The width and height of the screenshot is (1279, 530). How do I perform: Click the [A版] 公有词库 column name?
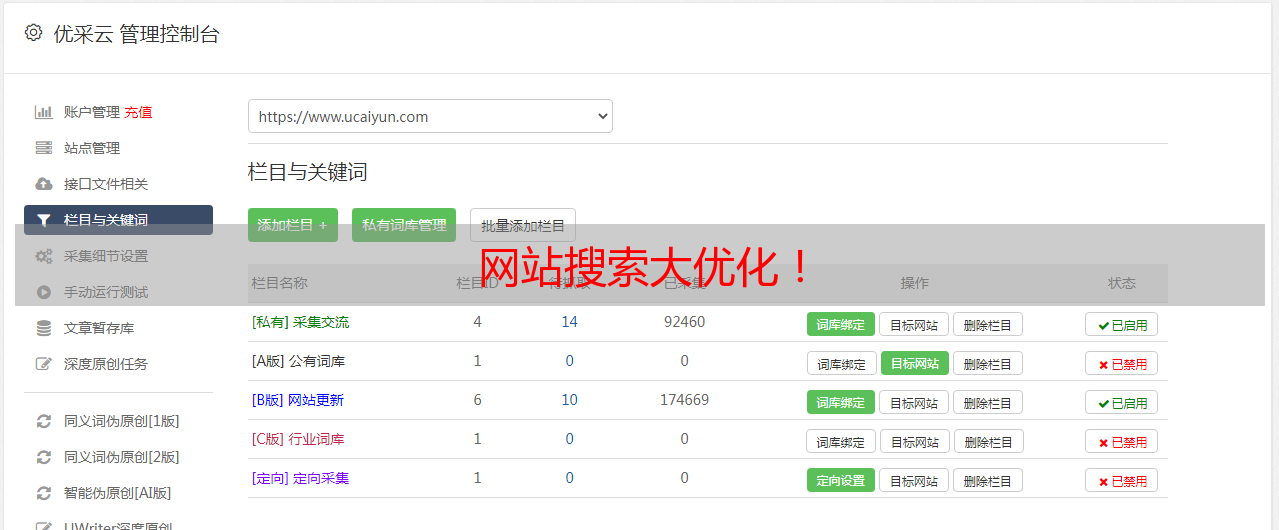(298, 361)
